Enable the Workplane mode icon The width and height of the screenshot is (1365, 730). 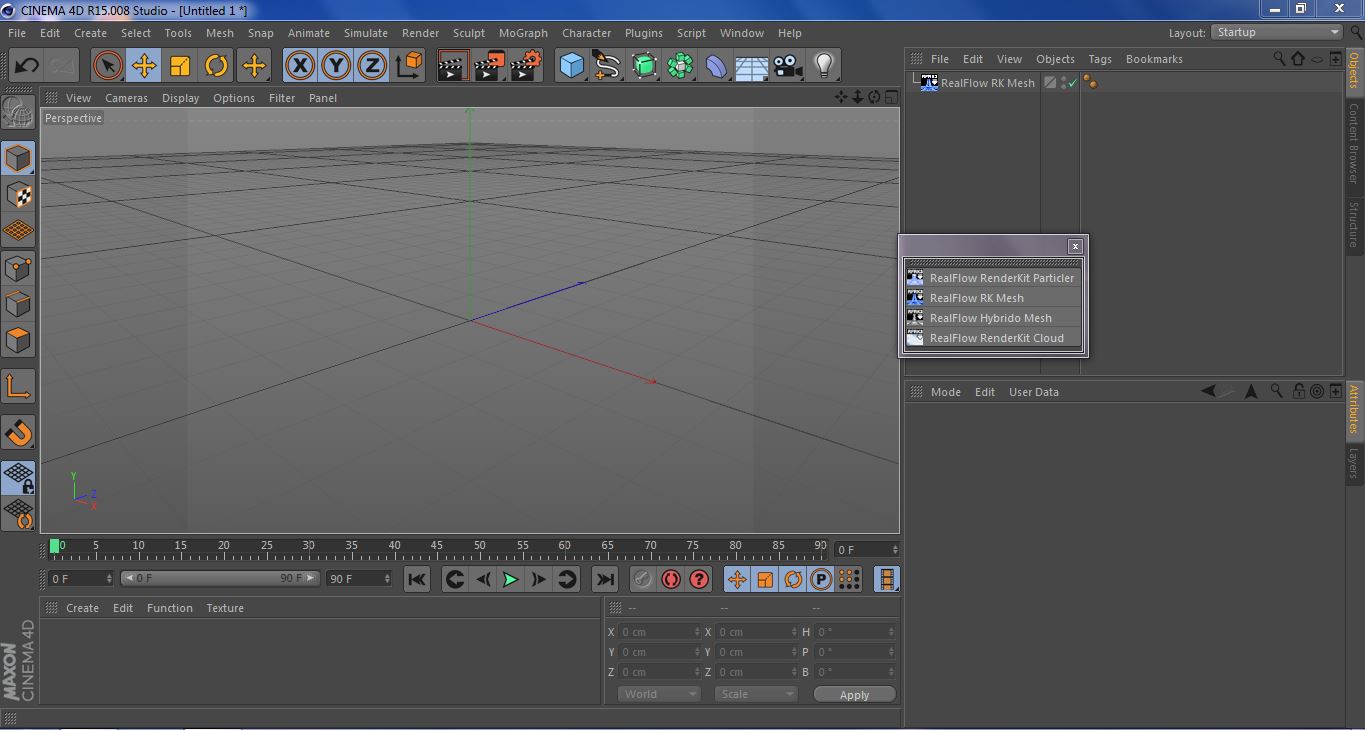[18, 231]
